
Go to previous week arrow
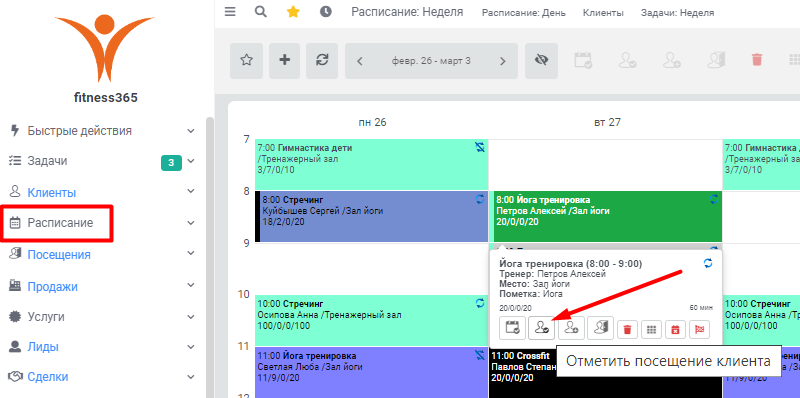click(x=360, y=61)
